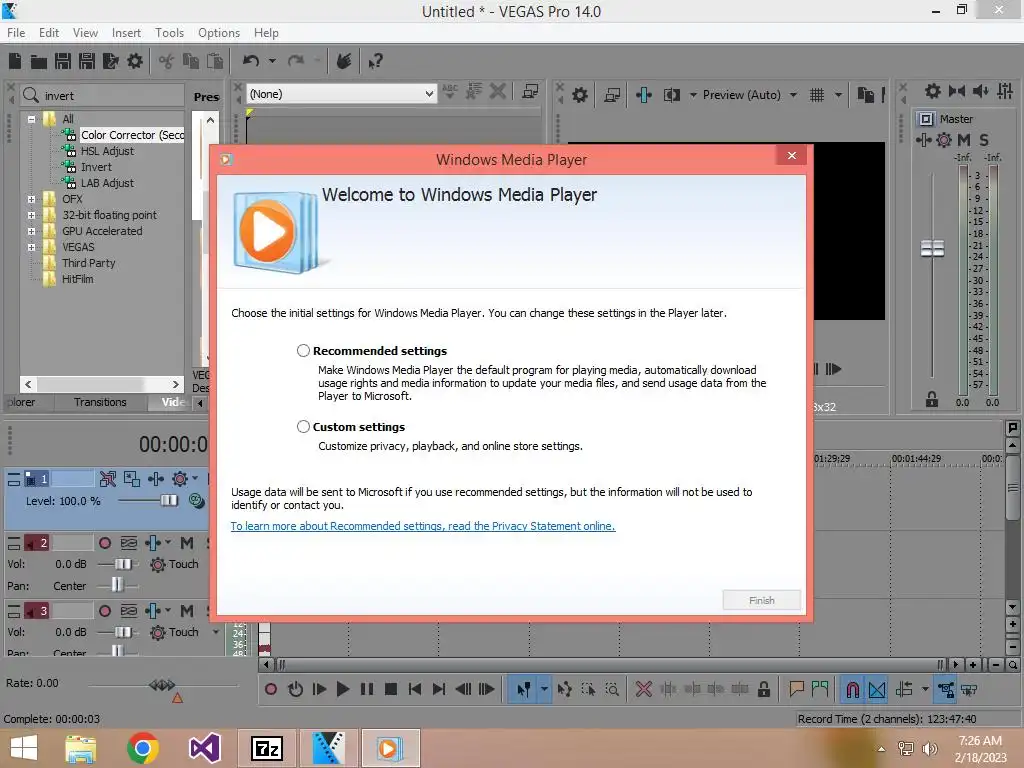
Task: Save the project with the floppy disk icon
Action: 63,61
